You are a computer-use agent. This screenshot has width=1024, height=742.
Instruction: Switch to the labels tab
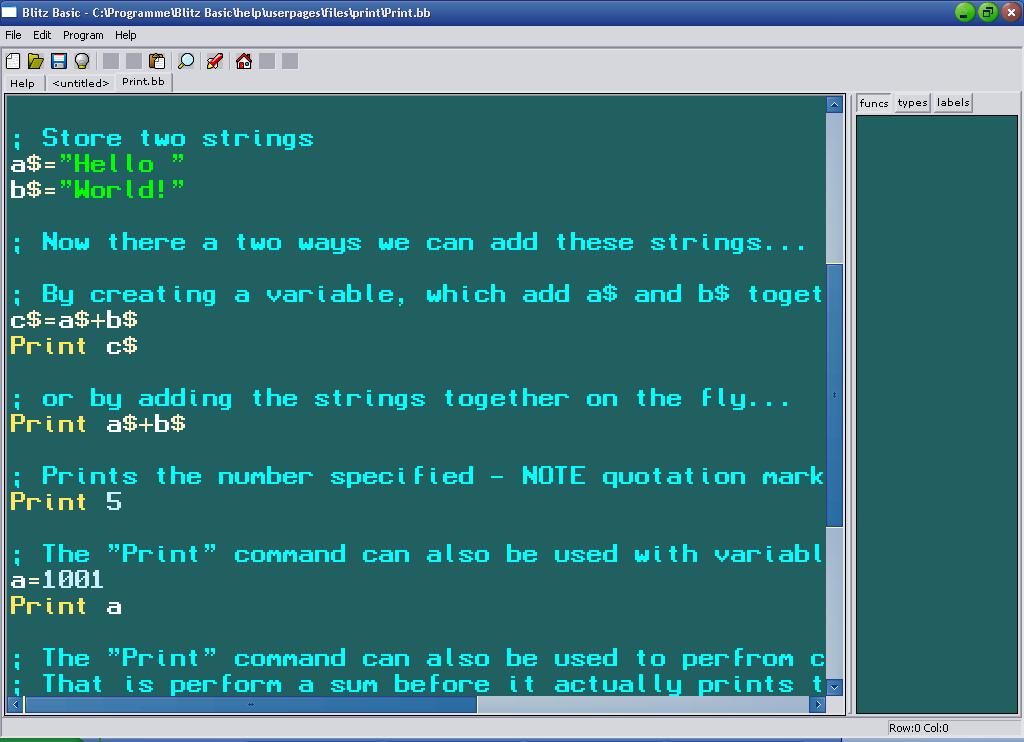(953, 103)
